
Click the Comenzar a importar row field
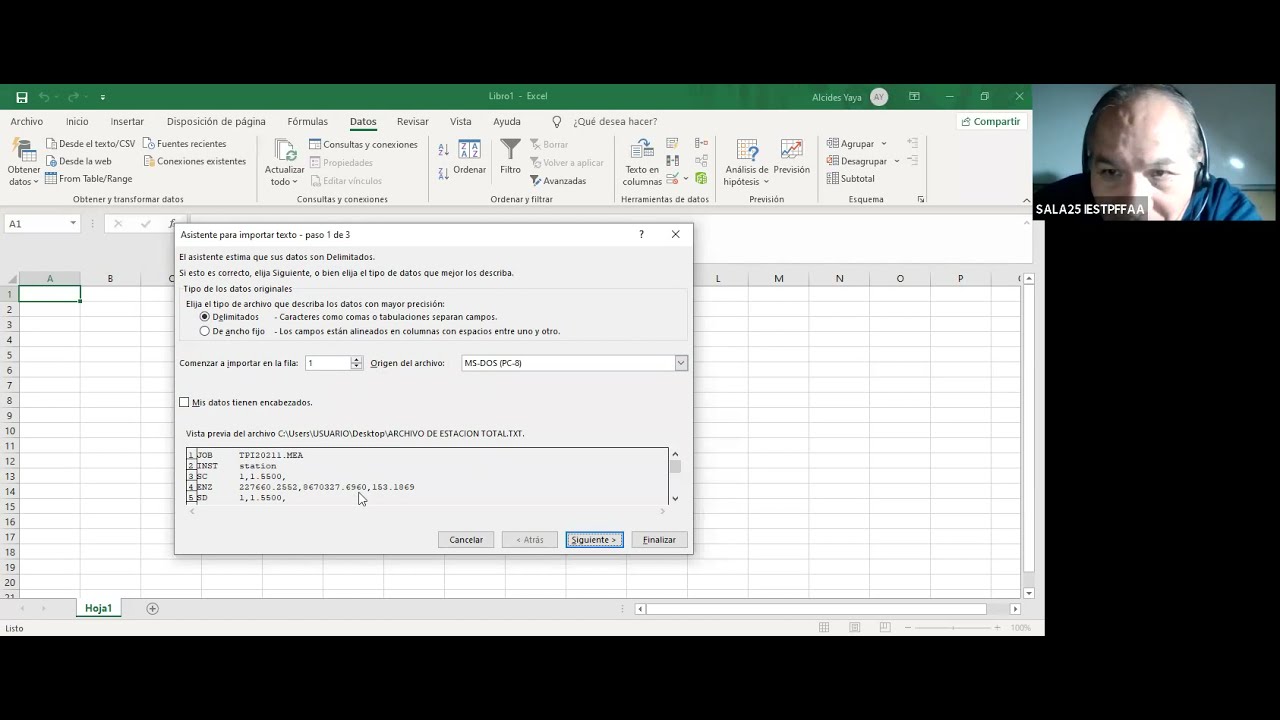327,363
